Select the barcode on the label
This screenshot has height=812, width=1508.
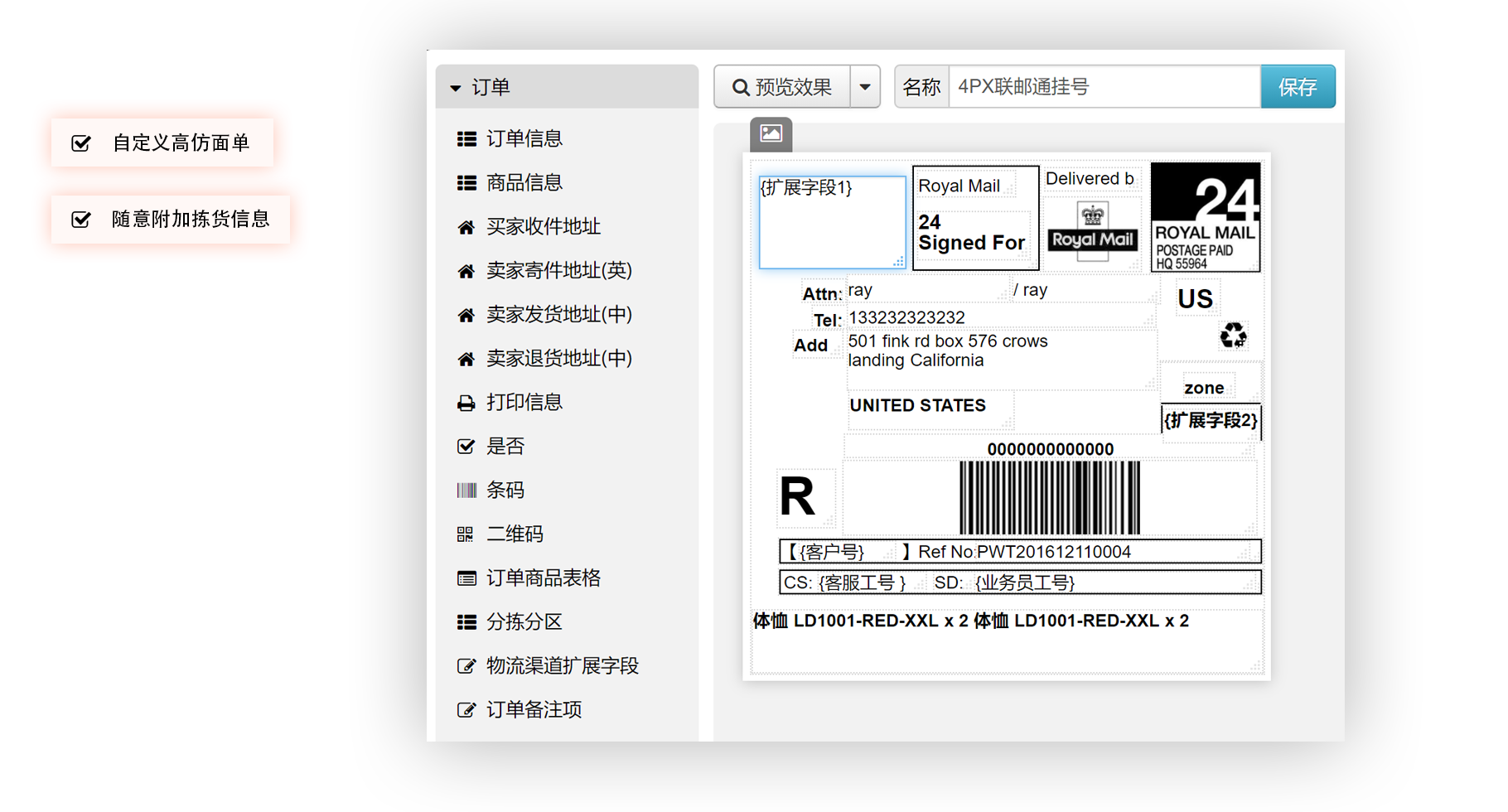coord(1050,498)
